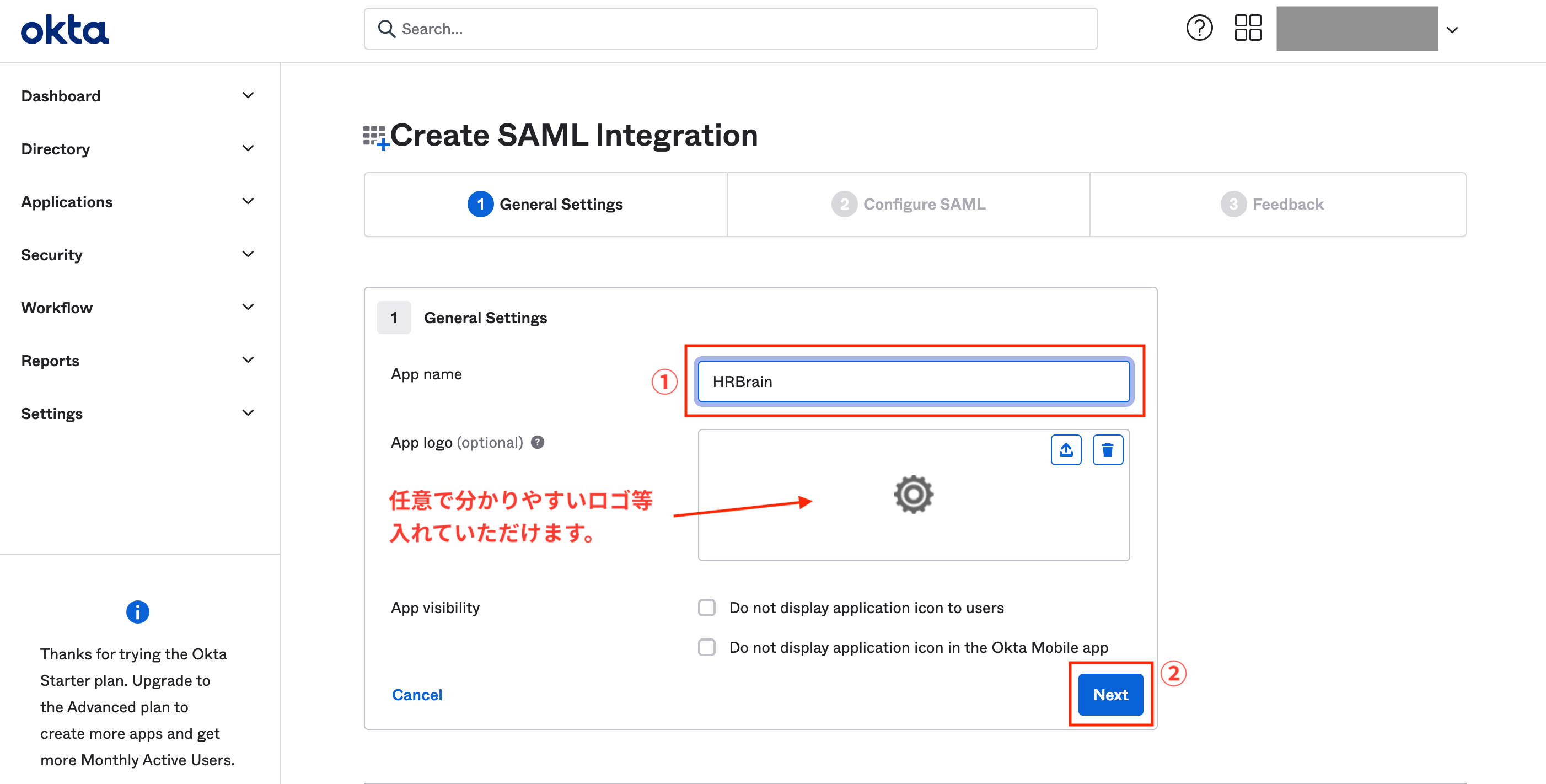The width and height of the screenshot is (1546, 784).
Task: Select the Feedback step tab
Action: coord(1277,204)
